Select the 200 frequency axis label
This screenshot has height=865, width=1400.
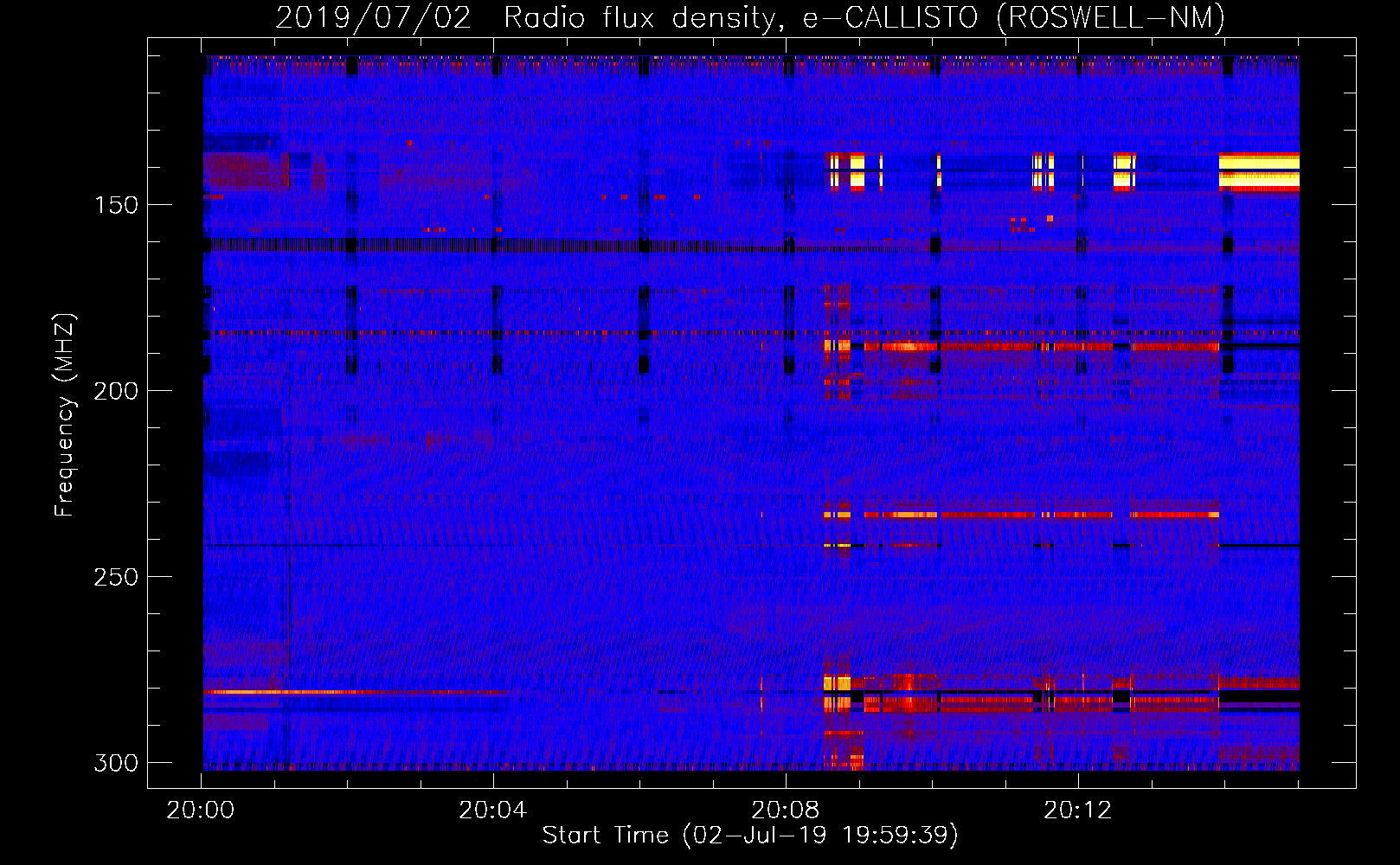pyautogui.click(x=116, y=391)
